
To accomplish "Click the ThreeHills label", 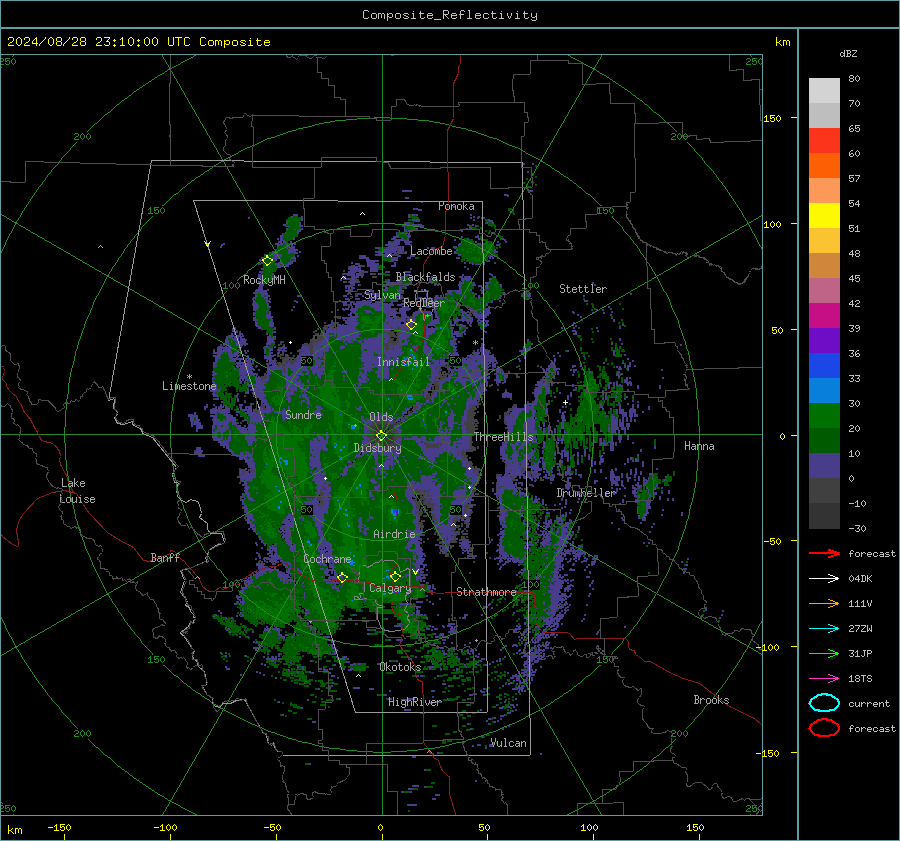I will click(x=503, y=437).
